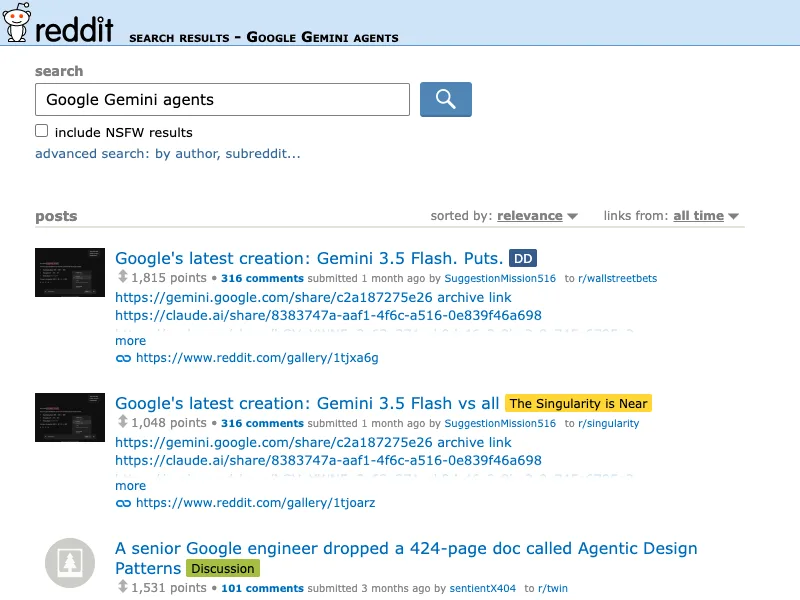Go to r/twin subreddit
800x600 pixels.
coord(553,588)
